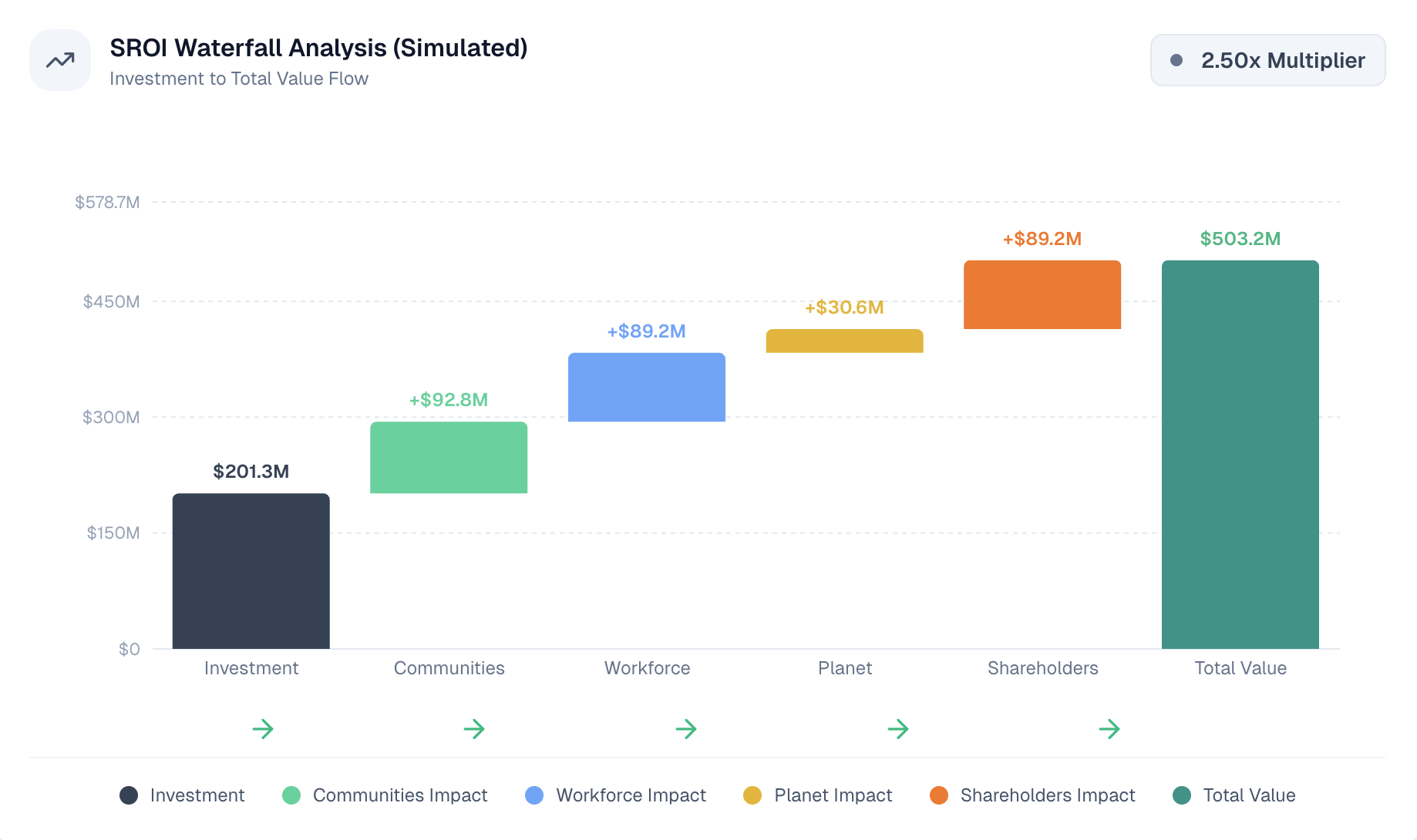The image size is (1417, 840).
Task: Click the arrow after Communities label
Action: [x=474, y=729]
